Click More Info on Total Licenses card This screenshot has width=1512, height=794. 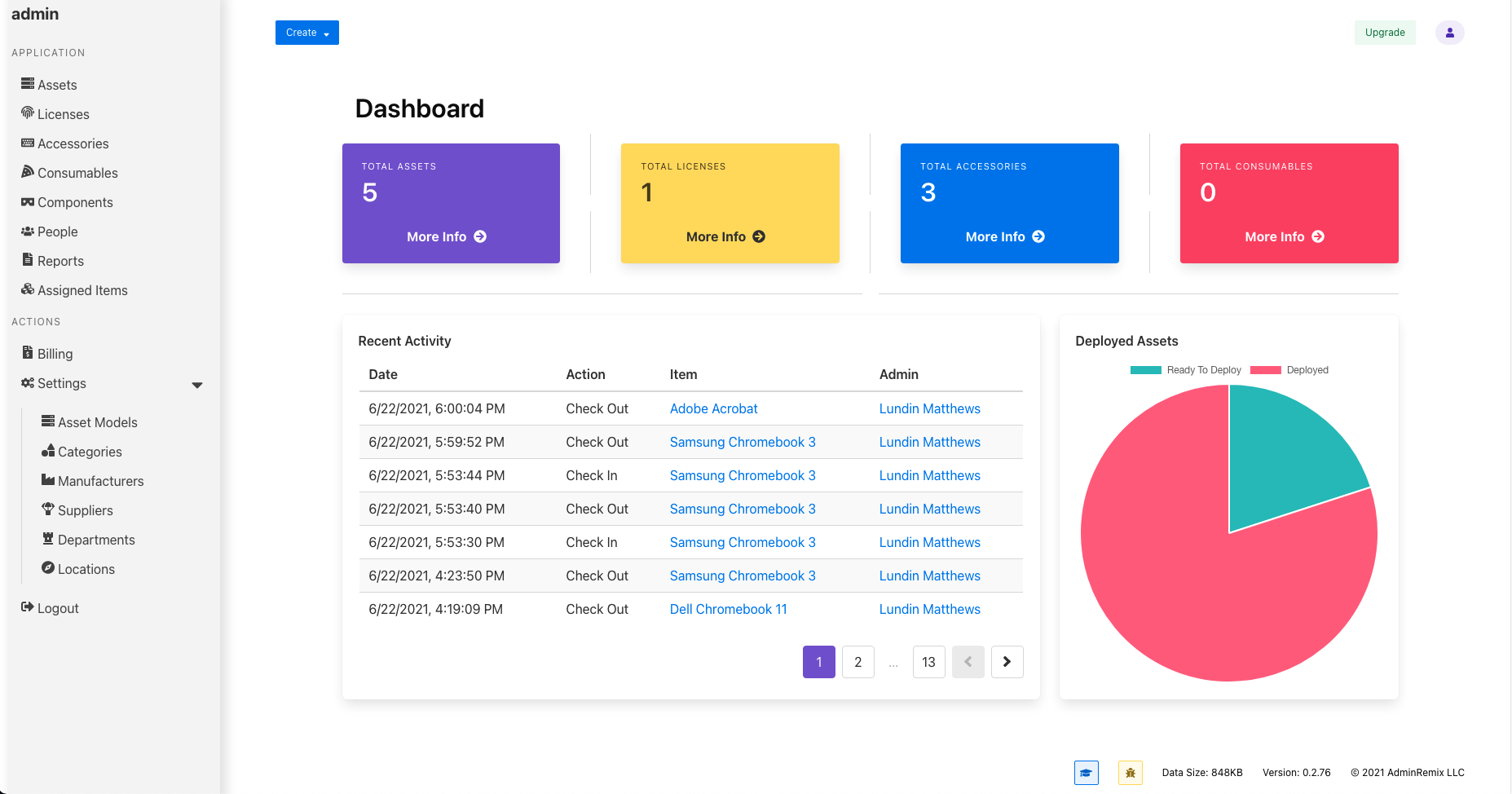[725, 236]
